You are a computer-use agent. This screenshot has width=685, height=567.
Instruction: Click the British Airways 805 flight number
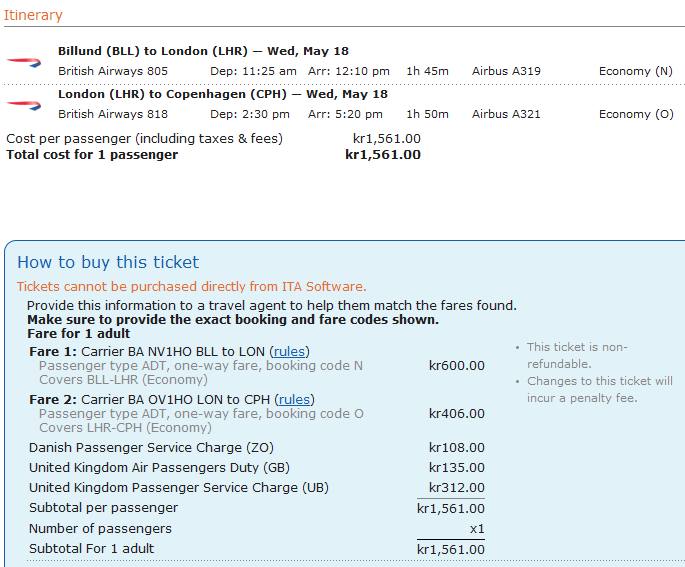pos(113,71)
